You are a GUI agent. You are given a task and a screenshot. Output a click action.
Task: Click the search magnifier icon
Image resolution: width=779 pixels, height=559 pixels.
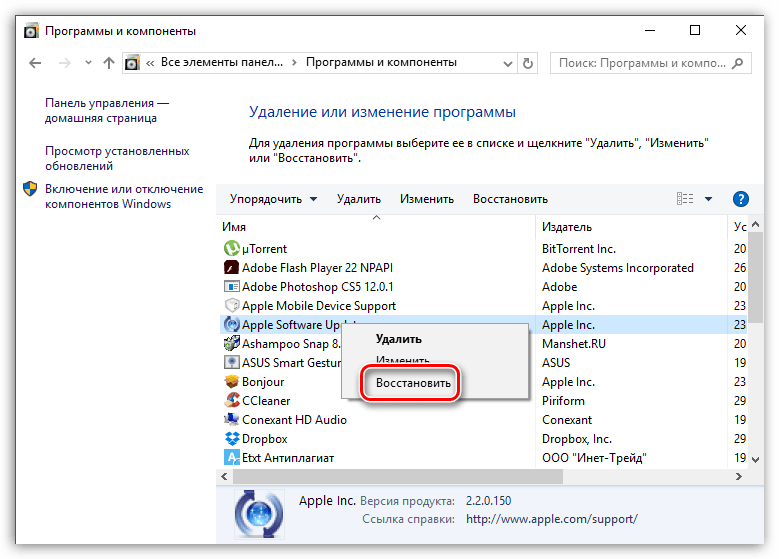tap(738, 63)
